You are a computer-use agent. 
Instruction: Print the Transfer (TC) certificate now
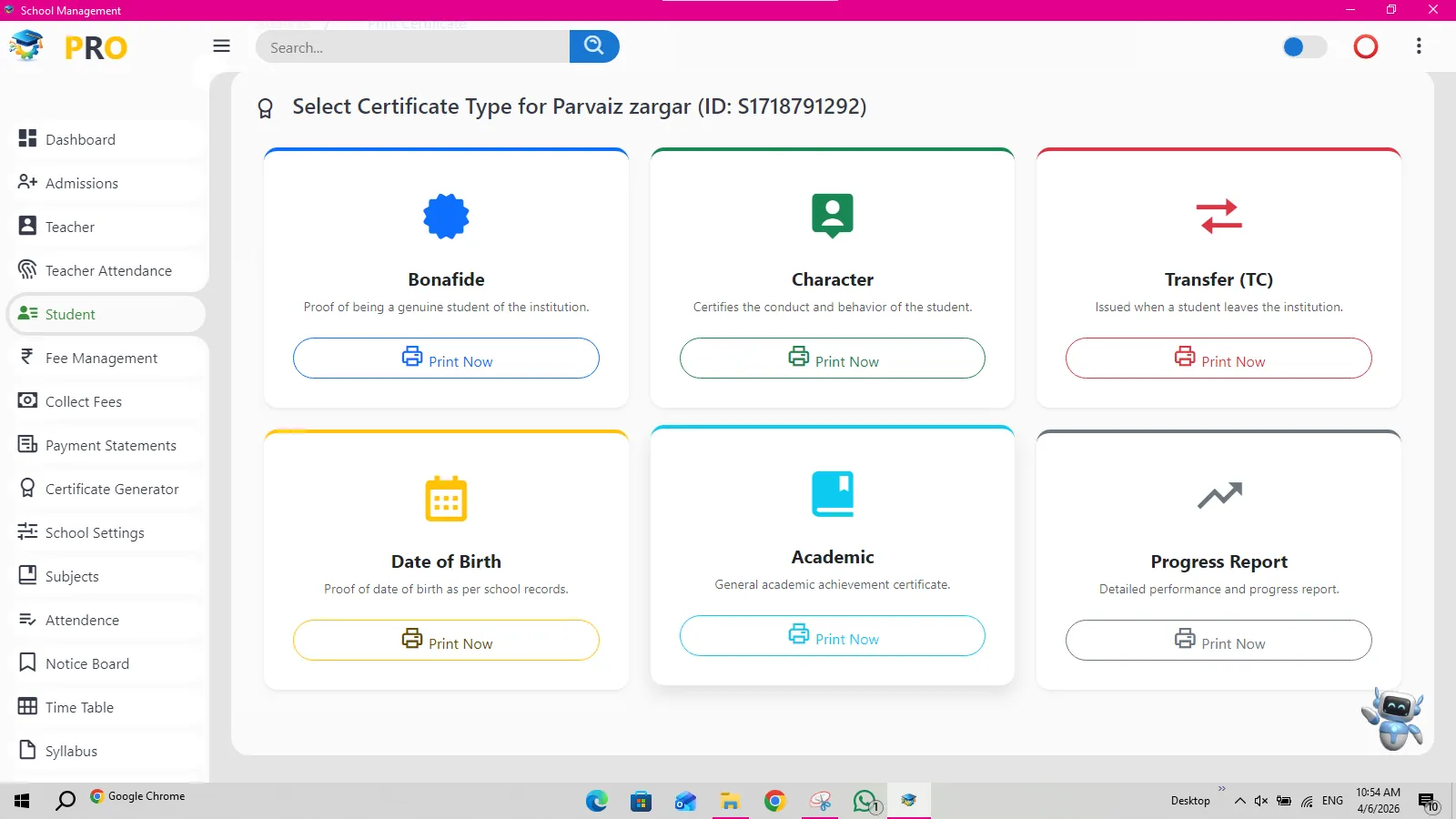1218,359
